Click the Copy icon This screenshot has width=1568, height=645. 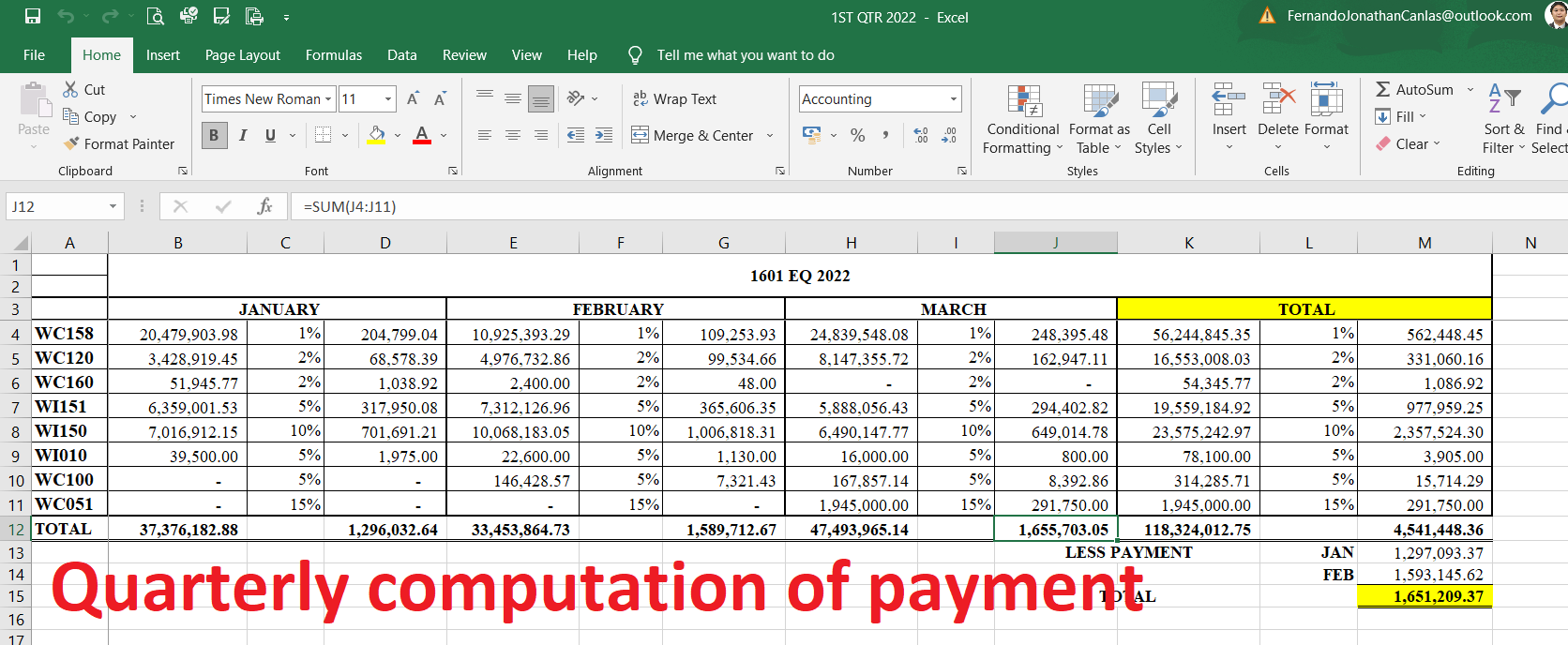click(x=70, y=116)
